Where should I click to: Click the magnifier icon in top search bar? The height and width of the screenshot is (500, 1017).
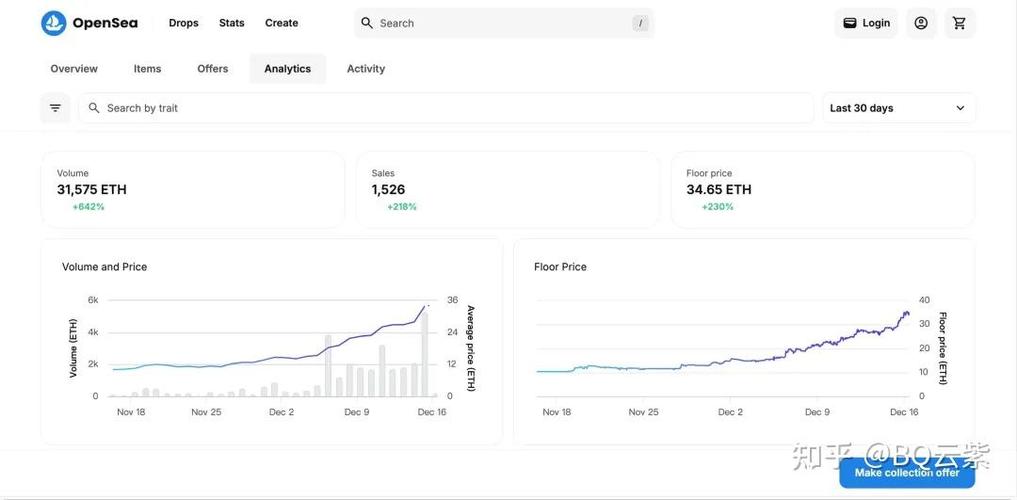click(x=366, y=23)
